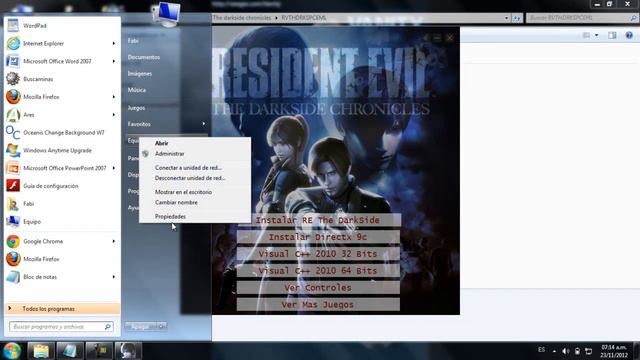Launch the Internet Explorer icon
Screen dimensions: 640x360
point(13,43)
